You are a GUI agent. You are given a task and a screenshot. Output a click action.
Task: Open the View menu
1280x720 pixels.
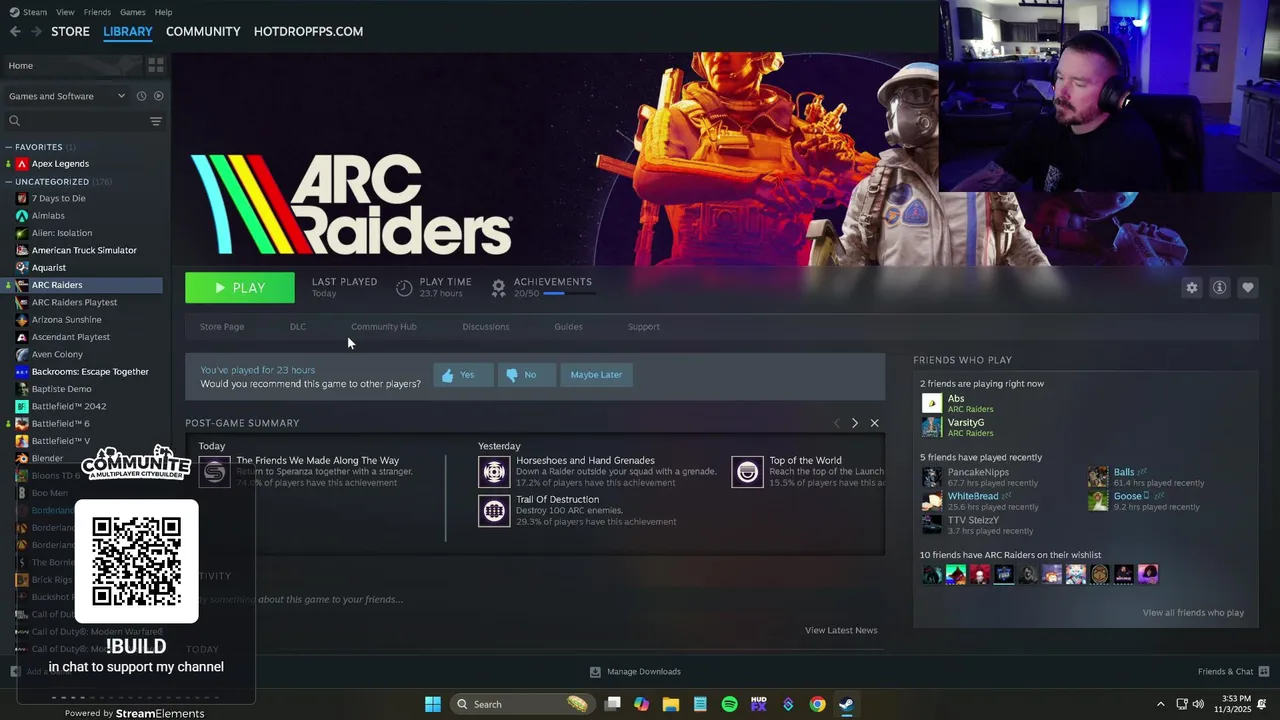(65, 12)
